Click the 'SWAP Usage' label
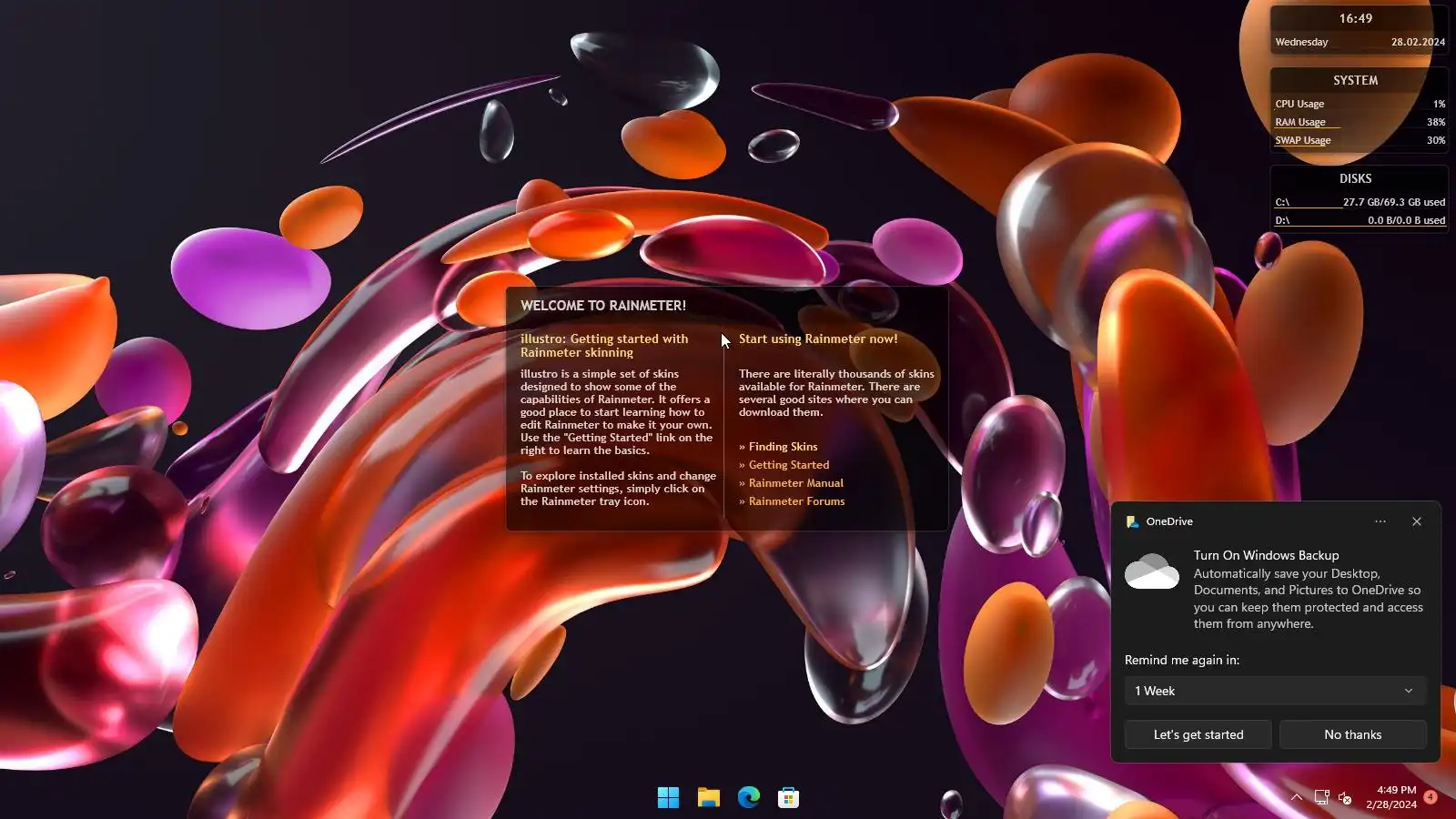Screen dimensions: 1456x819 [x=1303, y=140]
